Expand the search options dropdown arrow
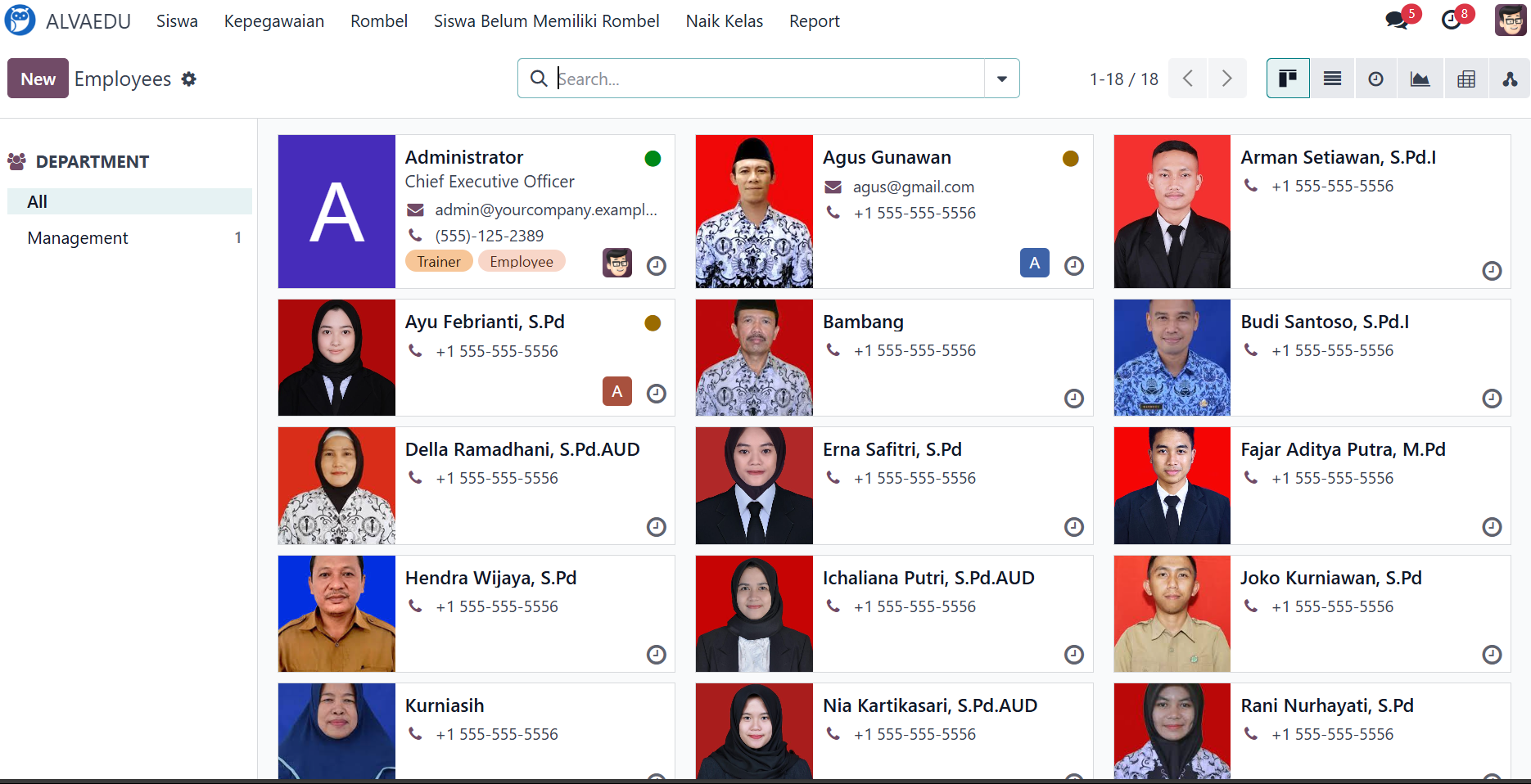The width and height of the screenshot is (1531, 784). [x=1002, y=79]
